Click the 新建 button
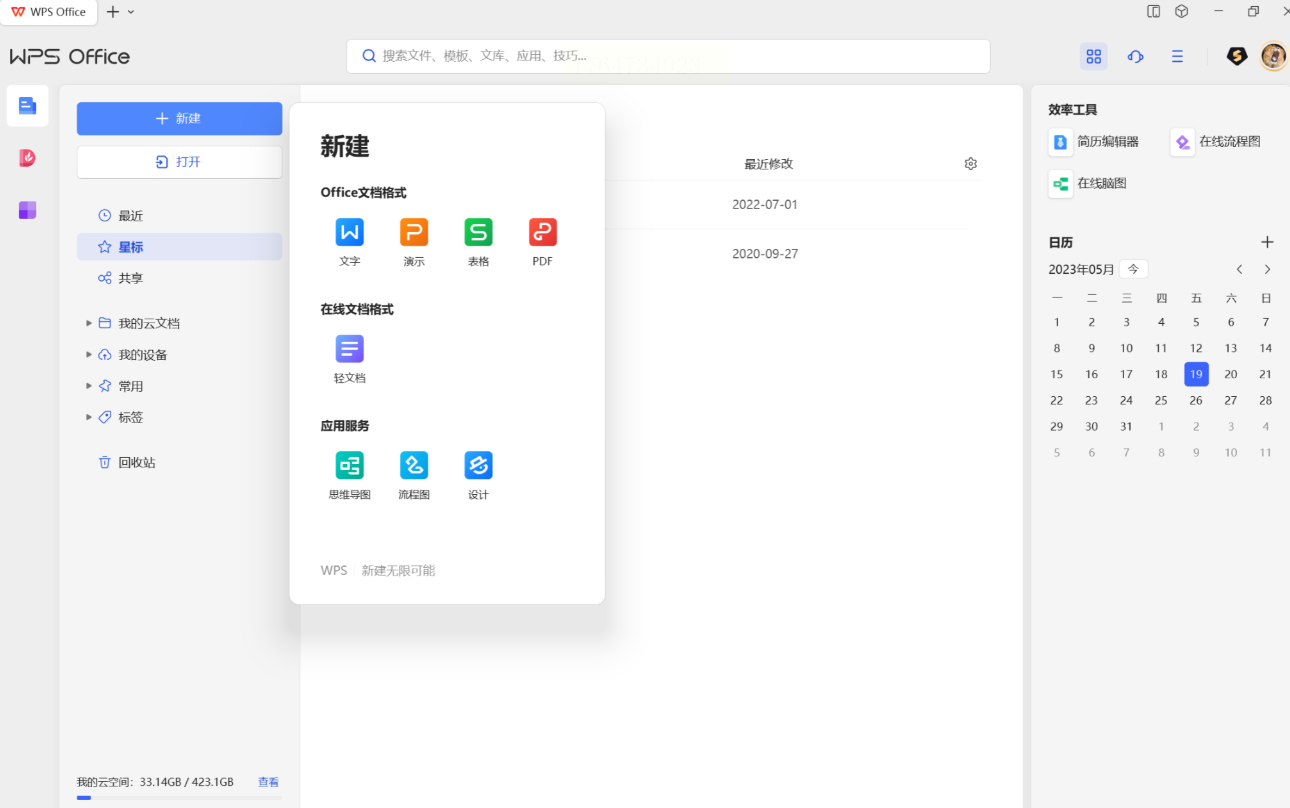 pos(180,118)
